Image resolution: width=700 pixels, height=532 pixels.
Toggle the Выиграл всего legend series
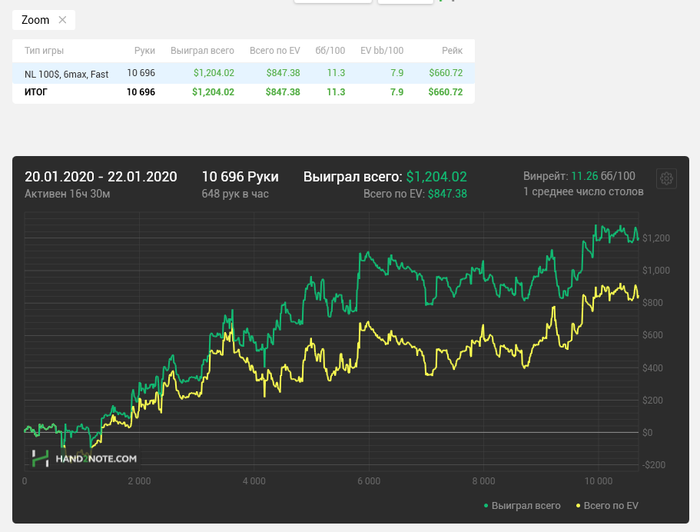pyautogui.click(x=522, y=506)
